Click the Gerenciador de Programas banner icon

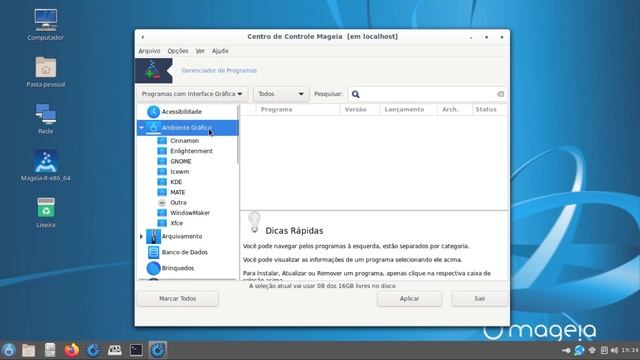coord(153,71)
